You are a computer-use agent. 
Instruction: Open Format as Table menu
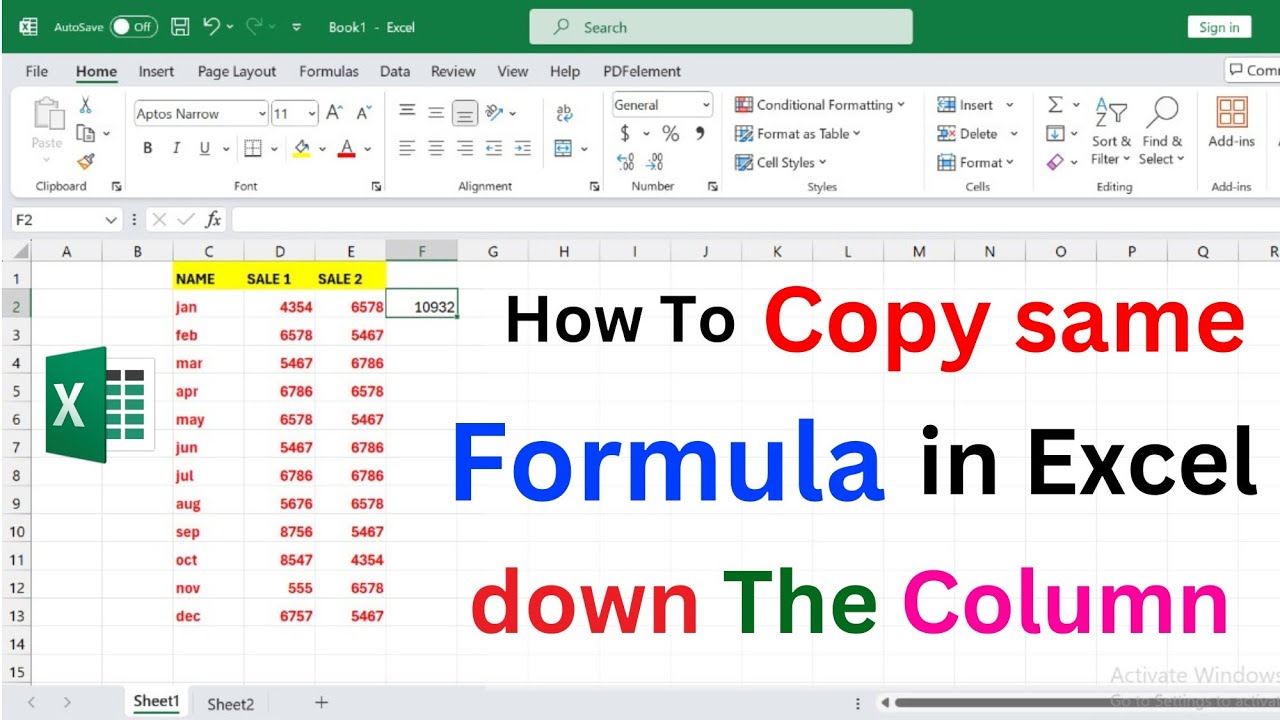tap(798, 133)
